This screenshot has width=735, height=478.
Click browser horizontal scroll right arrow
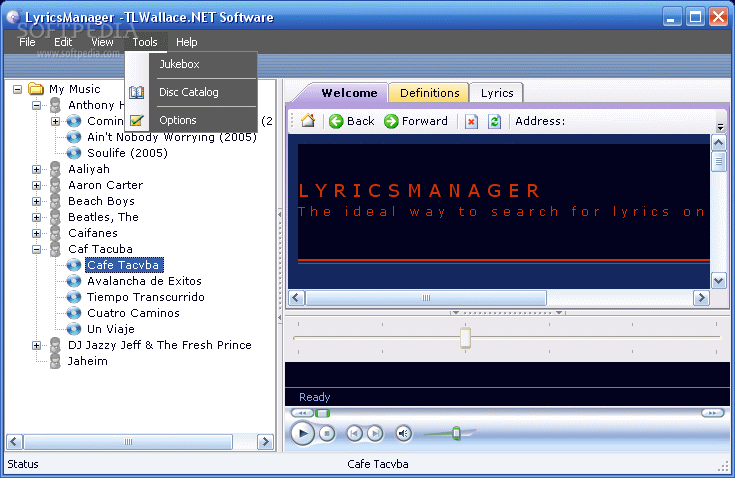[x=701, y=298]
